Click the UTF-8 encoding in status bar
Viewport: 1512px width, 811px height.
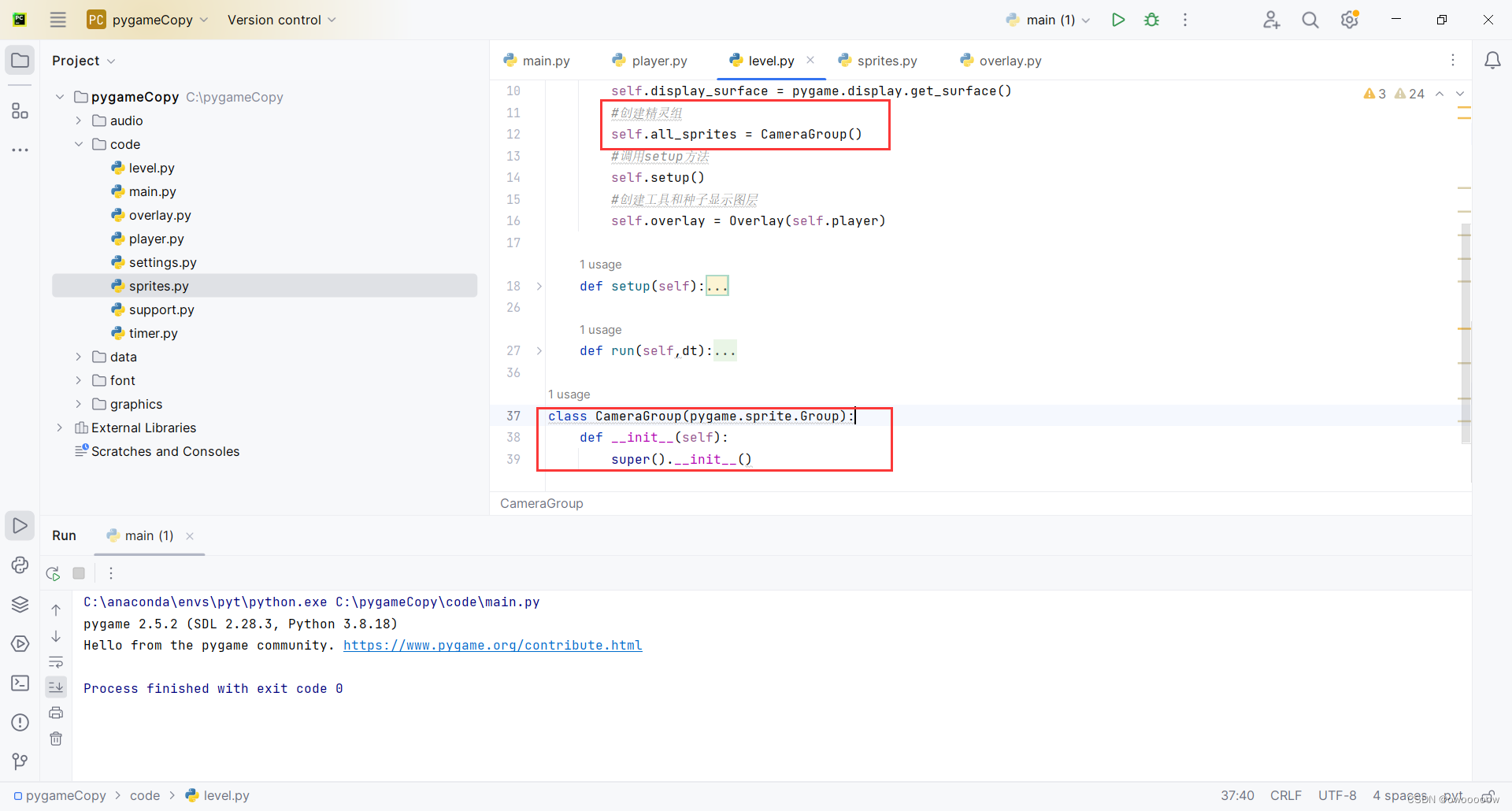pos(1337,795)
